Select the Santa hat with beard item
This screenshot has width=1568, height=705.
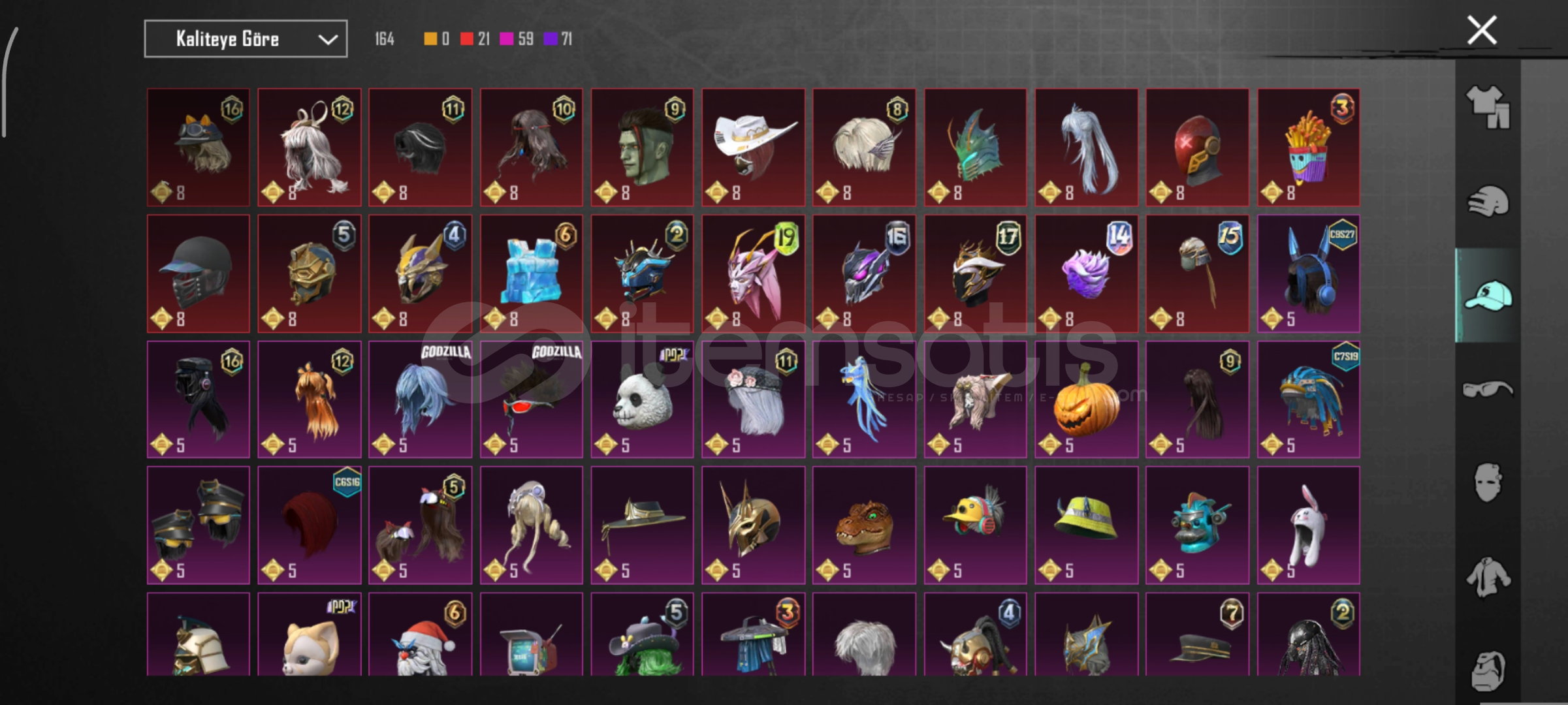pyautogui.click(x=421, y=634)
